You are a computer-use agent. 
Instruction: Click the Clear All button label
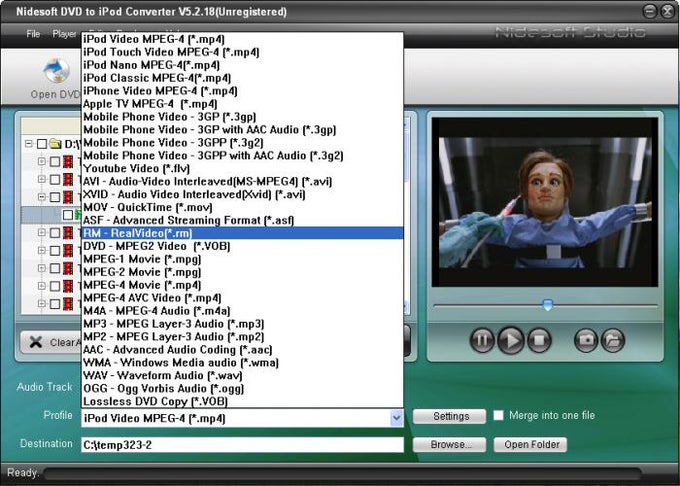click(x=65, y=342)
